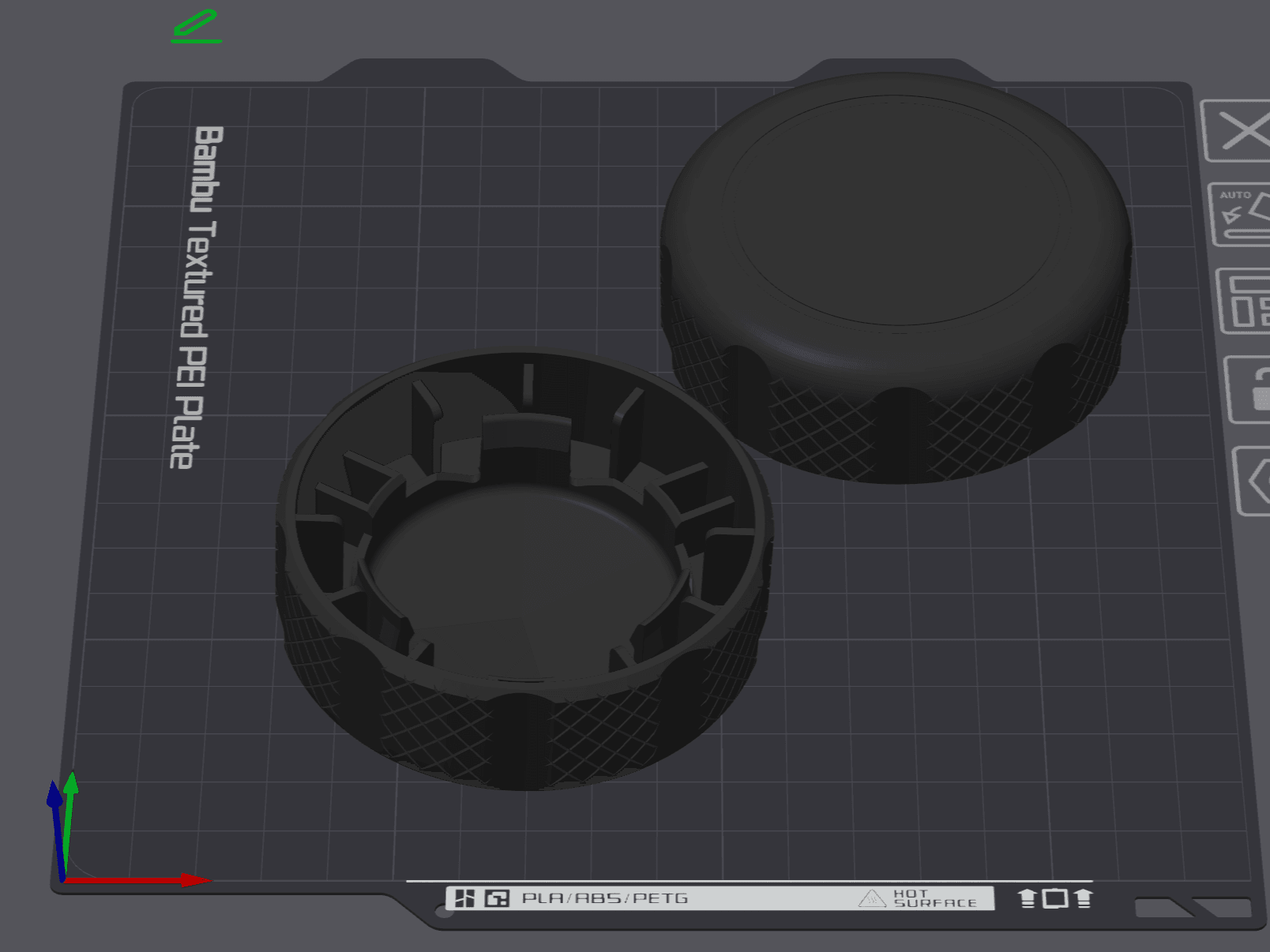Select the upright knob model
This screenshot has height=952, width=1270.
tap(896, 276)
